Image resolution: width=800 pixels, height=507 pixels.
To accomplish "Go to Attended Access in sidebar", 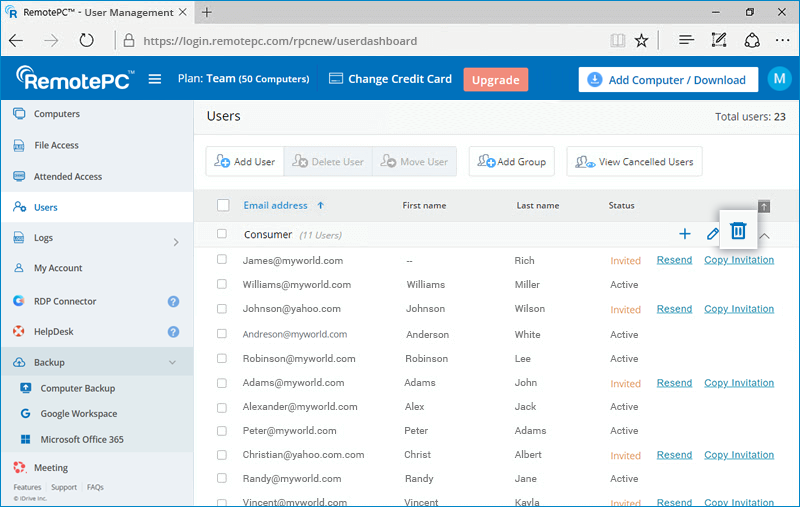I will pos(67,177).
